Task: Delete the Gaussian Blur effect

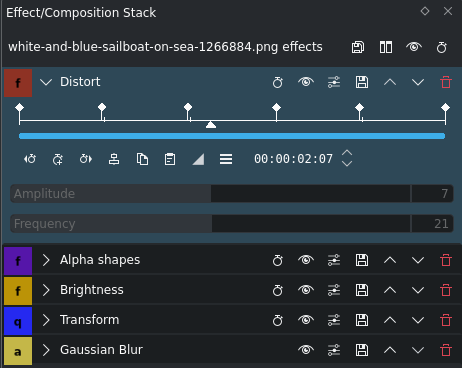Action: [446, 350]
